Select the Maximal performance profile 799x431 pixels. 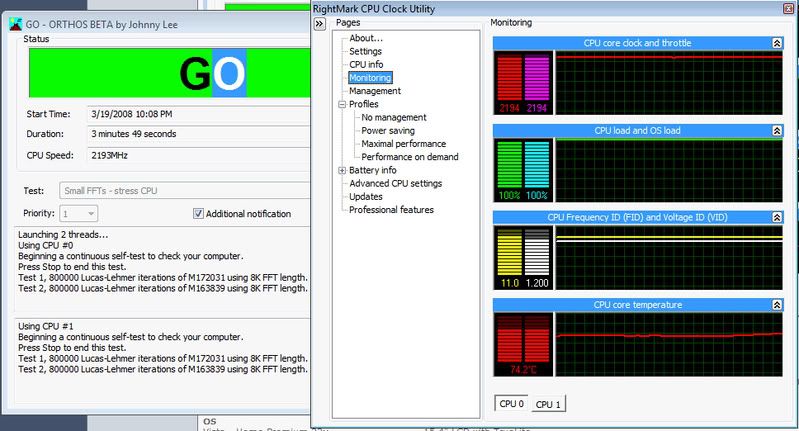point(404,144)
